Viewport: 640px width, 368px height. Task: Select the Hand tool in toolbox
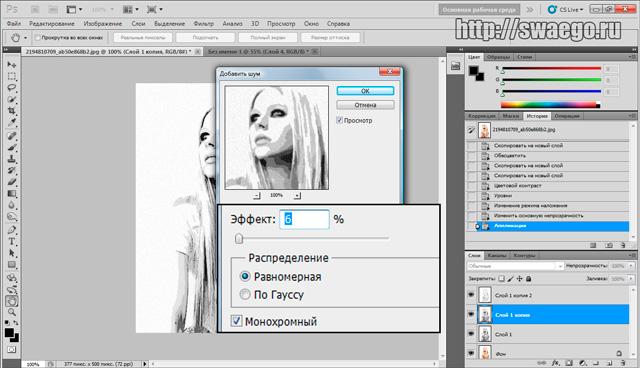[x=11, y=301]
